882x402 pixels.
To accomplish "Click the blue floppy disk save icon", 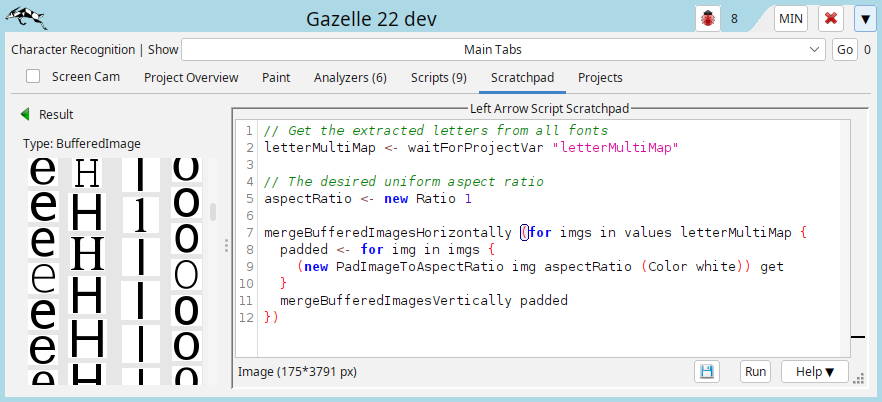I will pyautogui.click(x=707, y=372).
